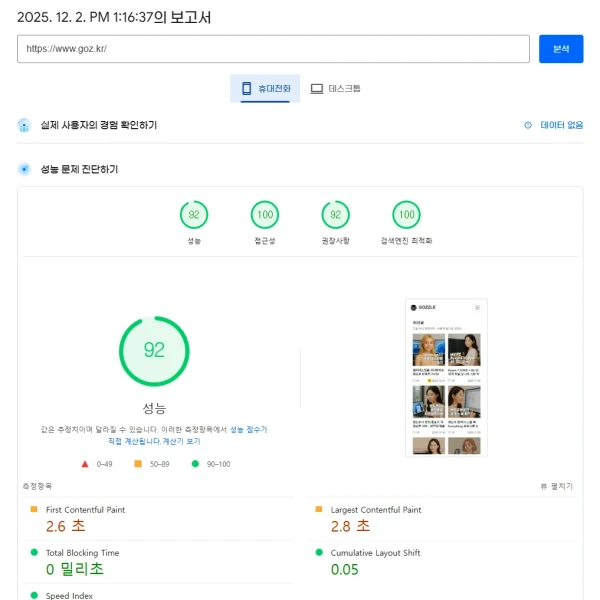Expand metrics with 펼치기 toggle
Image resolution: width=600 pixels, height=600 pixels.
point(556,486)
